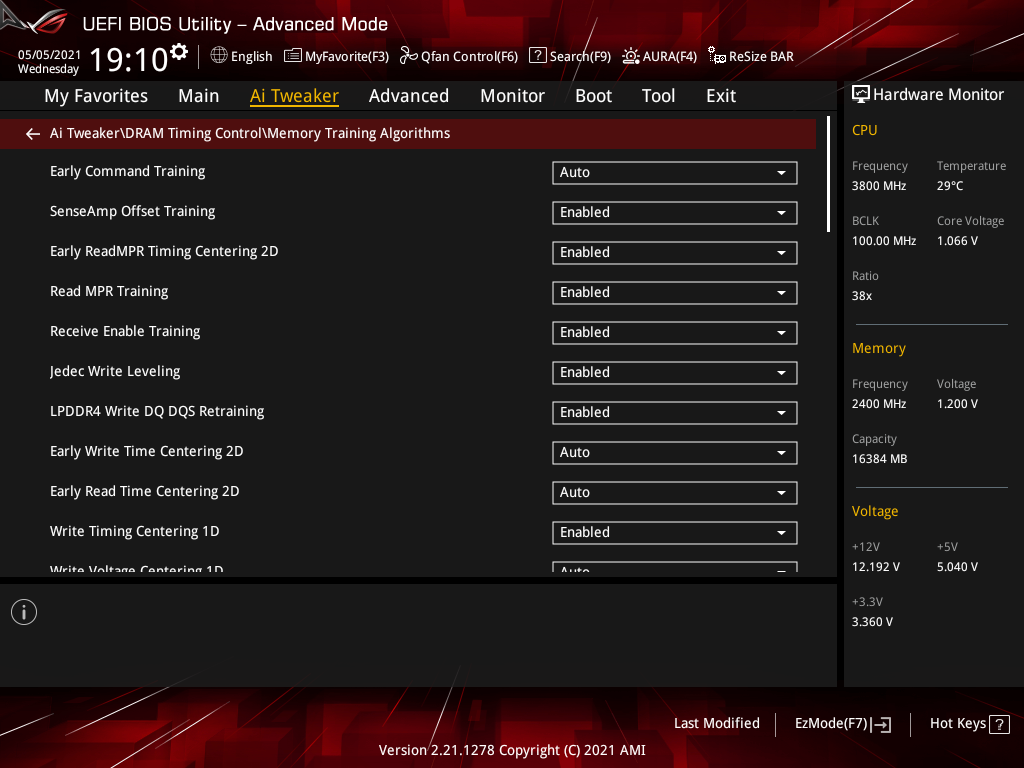Select the Early Write Time Centering 2D label
This screenshot has width=1024, height=768.
[x=146, y=452]
